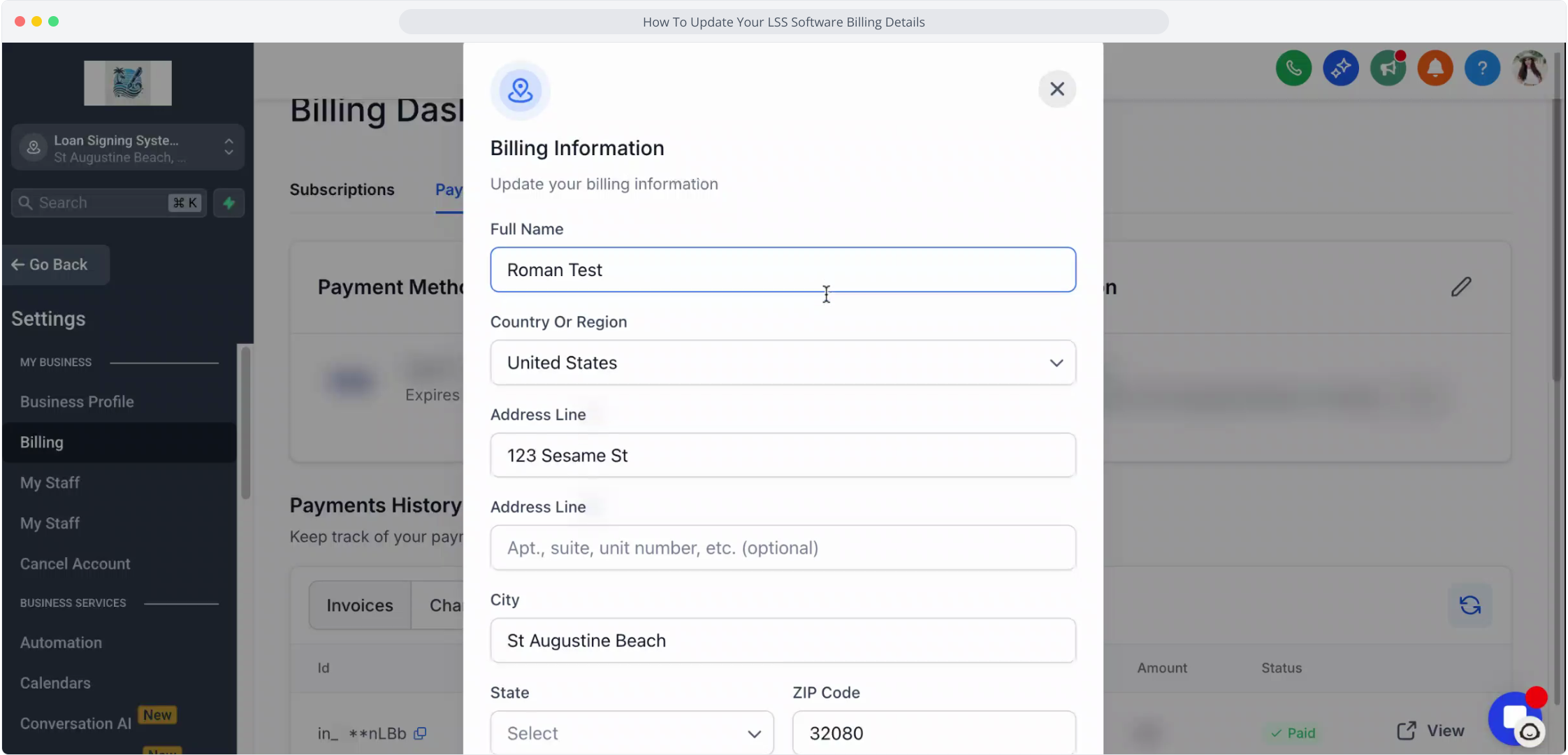Screen dimensions: 1568x755
Task: Click the browser title address bar
Action: click(x=783, y=22)
